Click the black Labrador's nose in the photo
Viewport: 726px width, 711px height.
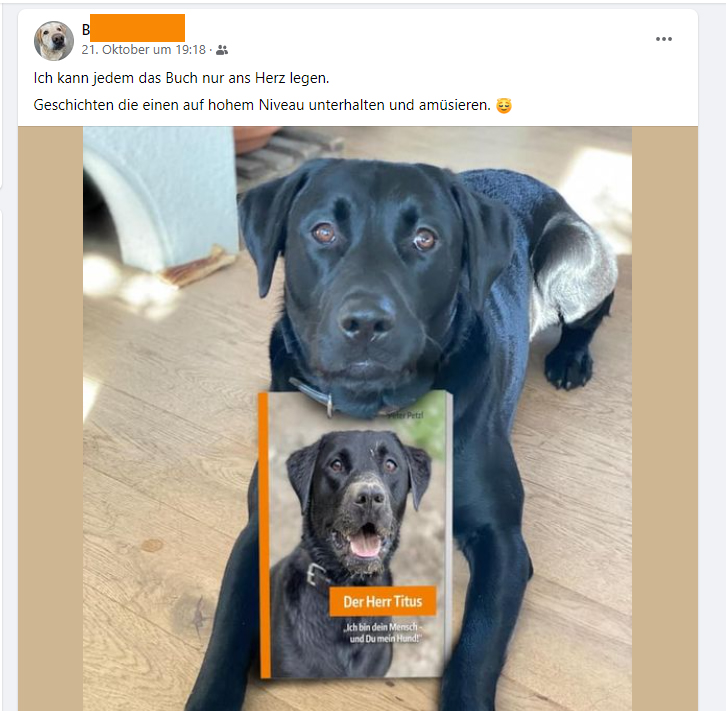click(366, 319)
